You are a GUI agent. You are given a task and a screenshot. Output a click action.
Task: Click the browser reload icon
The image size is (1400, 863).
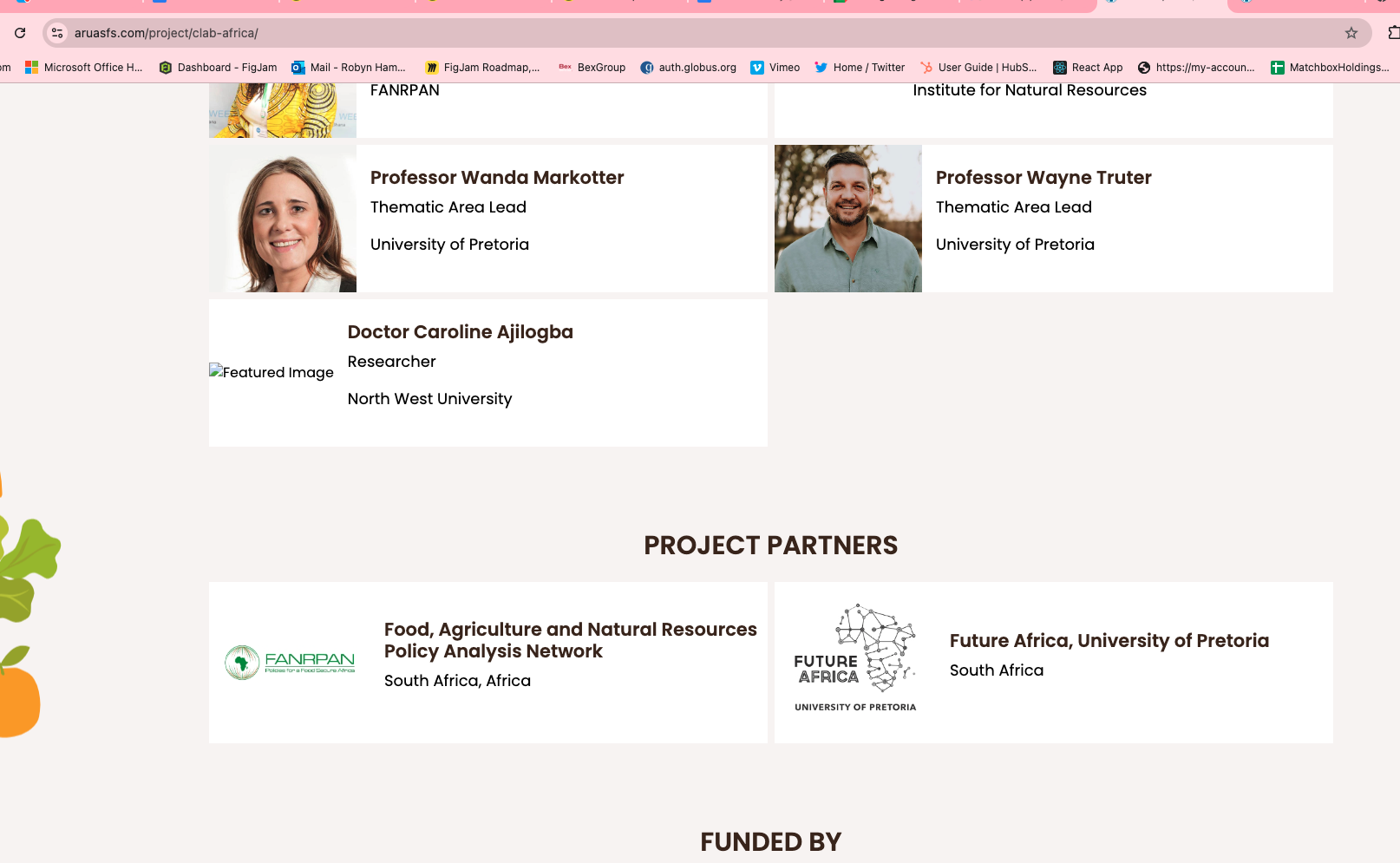[x=20, y=33]
